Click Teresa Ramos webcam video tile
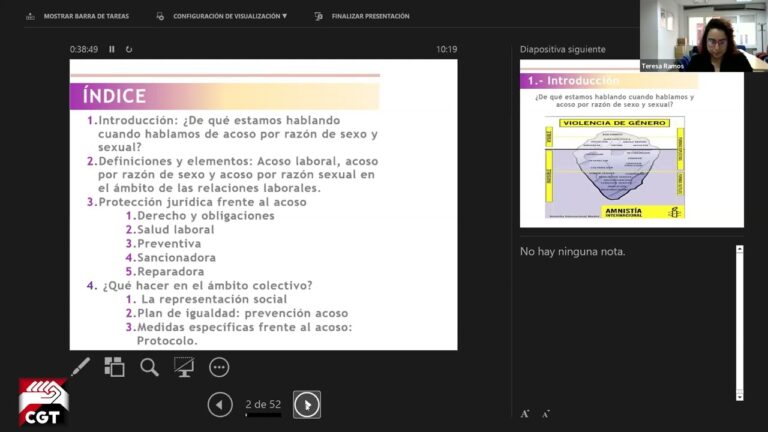 703,35
